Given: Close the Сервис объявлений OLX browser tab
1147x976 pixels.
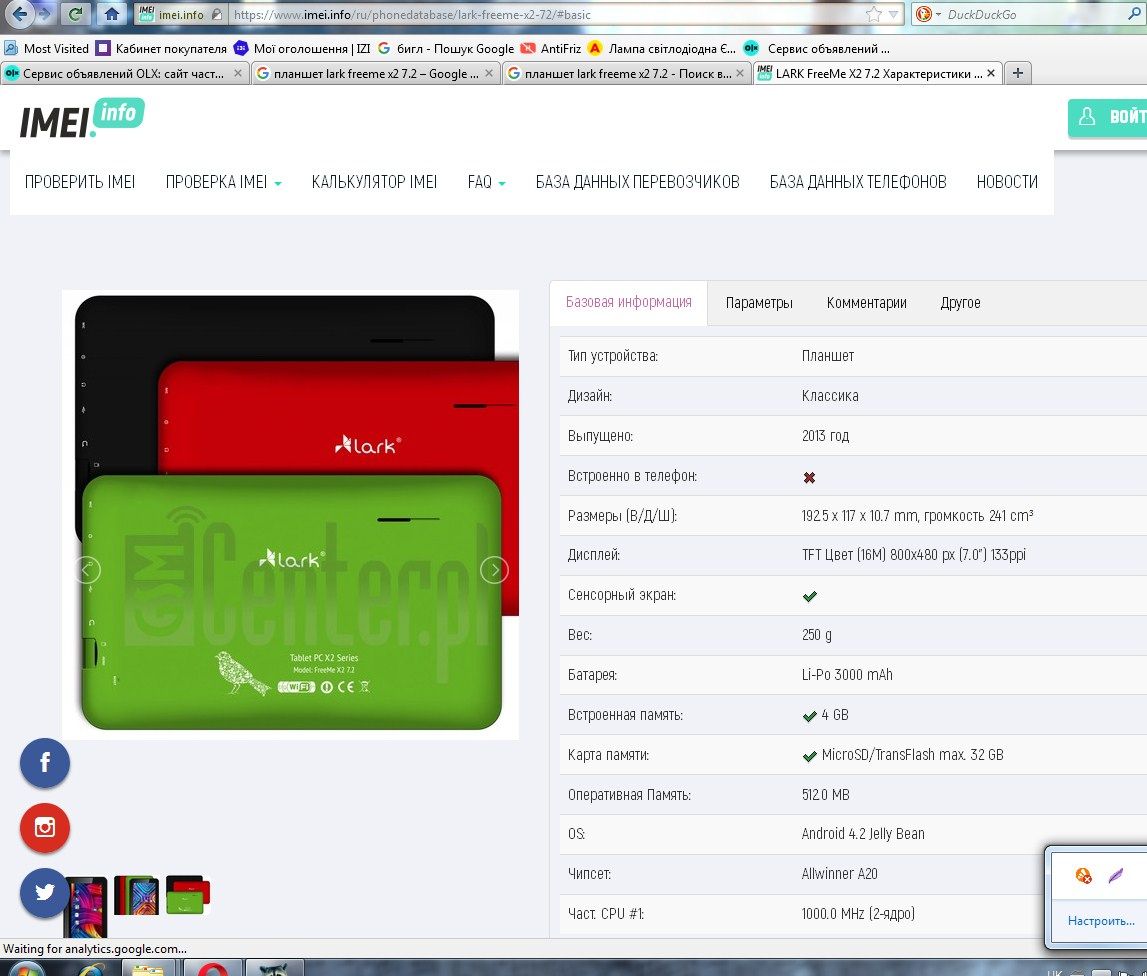Looking at the screenshot, I should 238,73.
